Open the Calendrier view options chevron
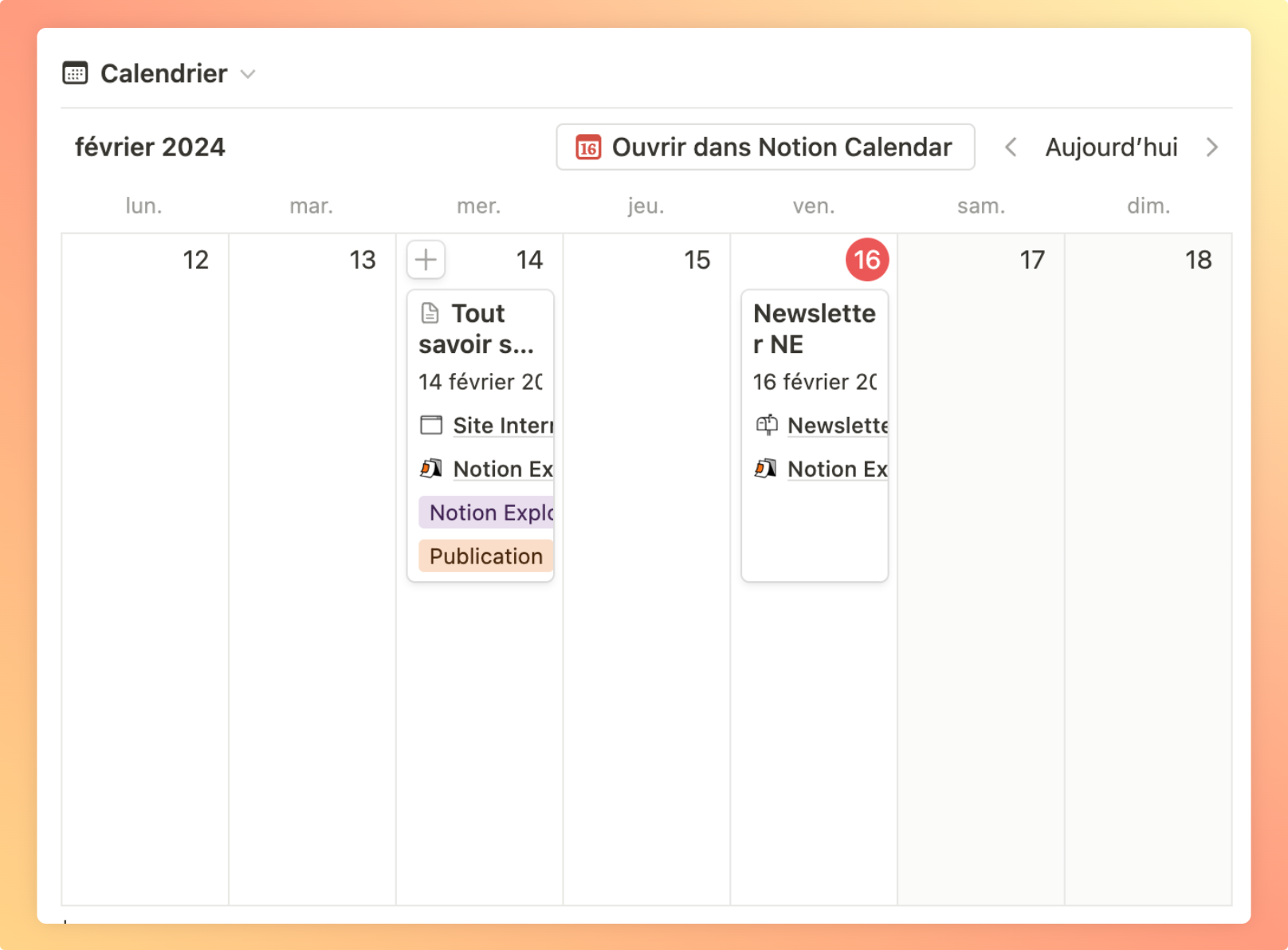 pos(247,74)
